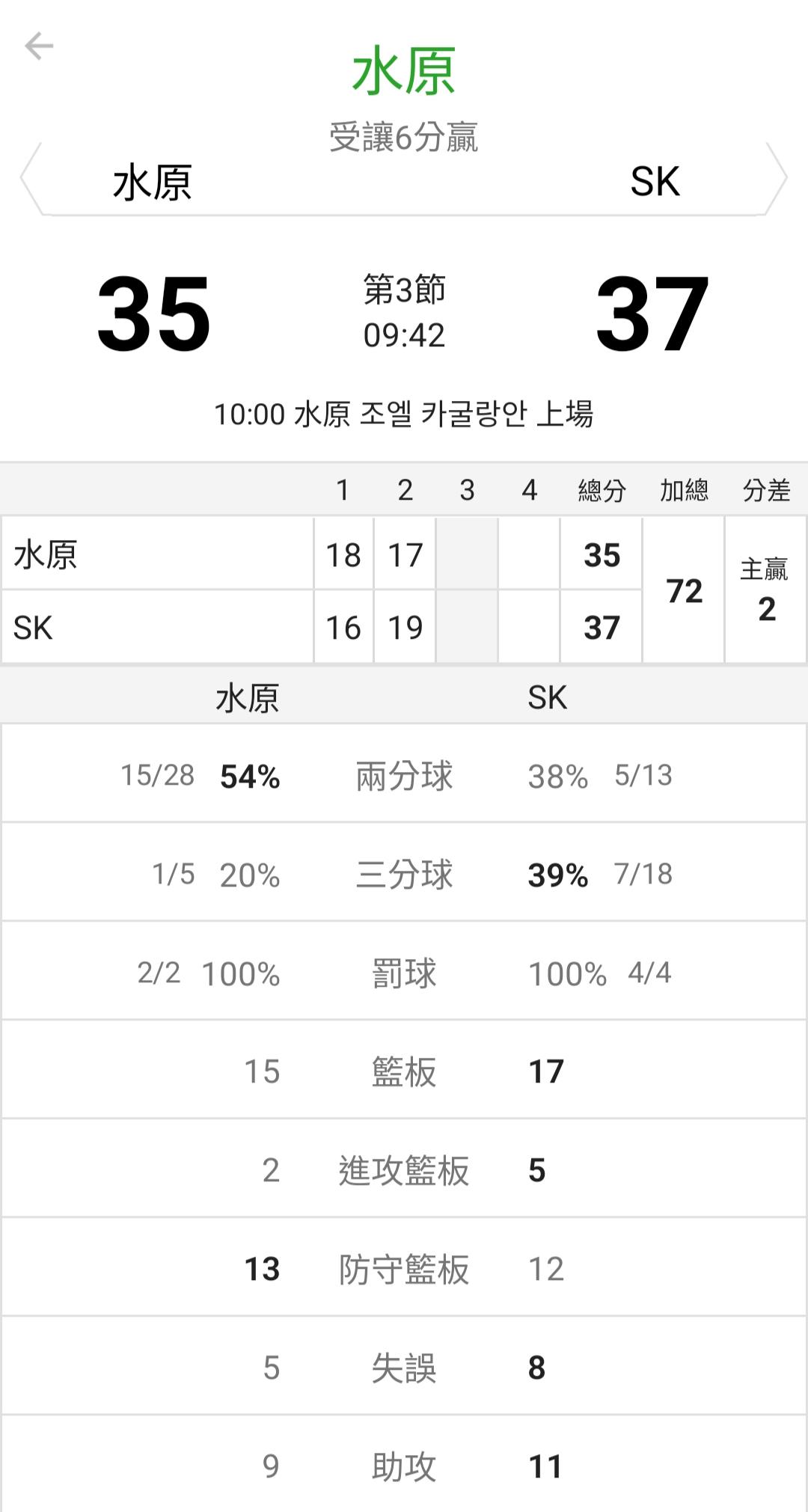808x1512 pixels.
Task: Select the 加總 column header
Action: pos(684,491)
